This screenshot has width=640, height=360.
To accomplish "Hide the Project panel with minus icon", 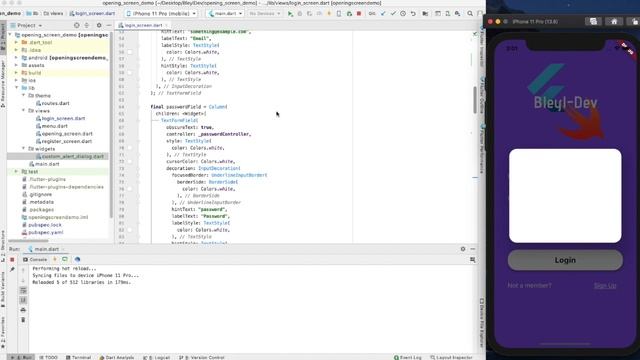I will (109, 25).
